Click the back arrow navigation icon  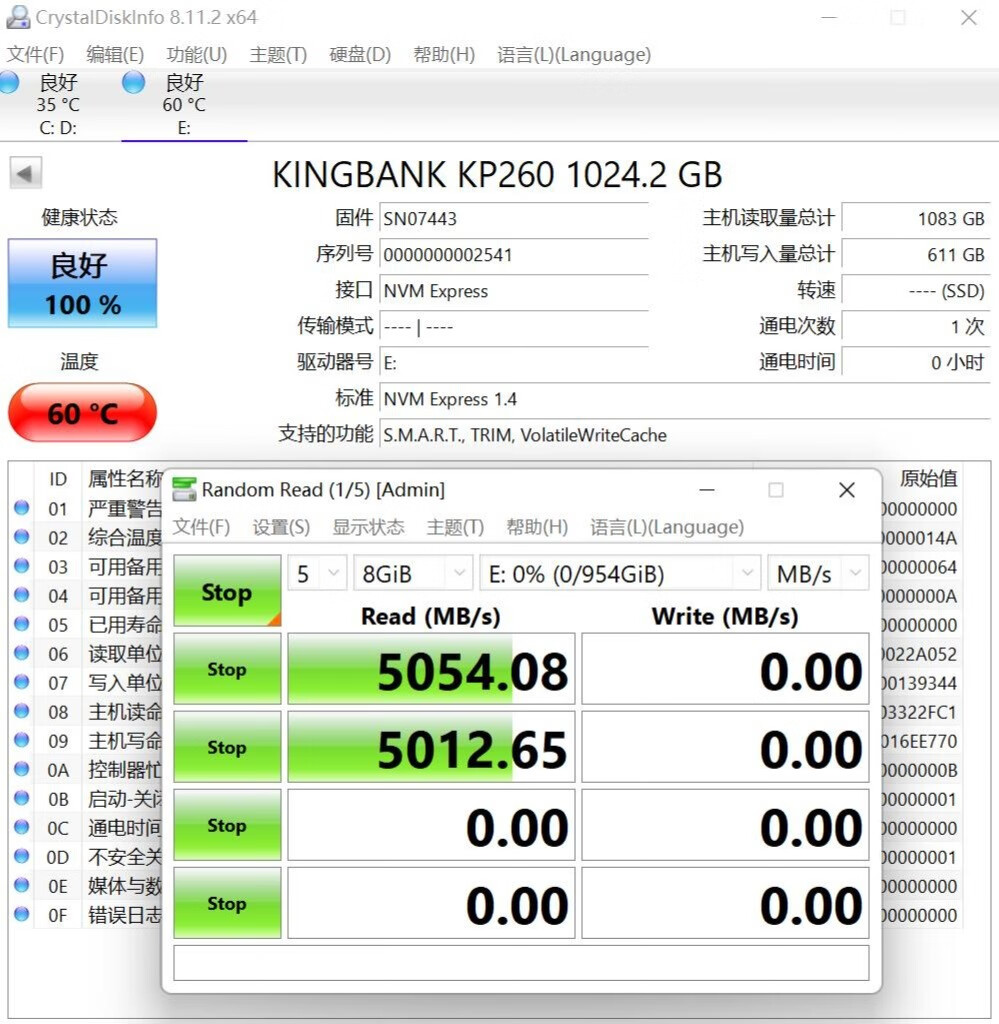[24, 172]
